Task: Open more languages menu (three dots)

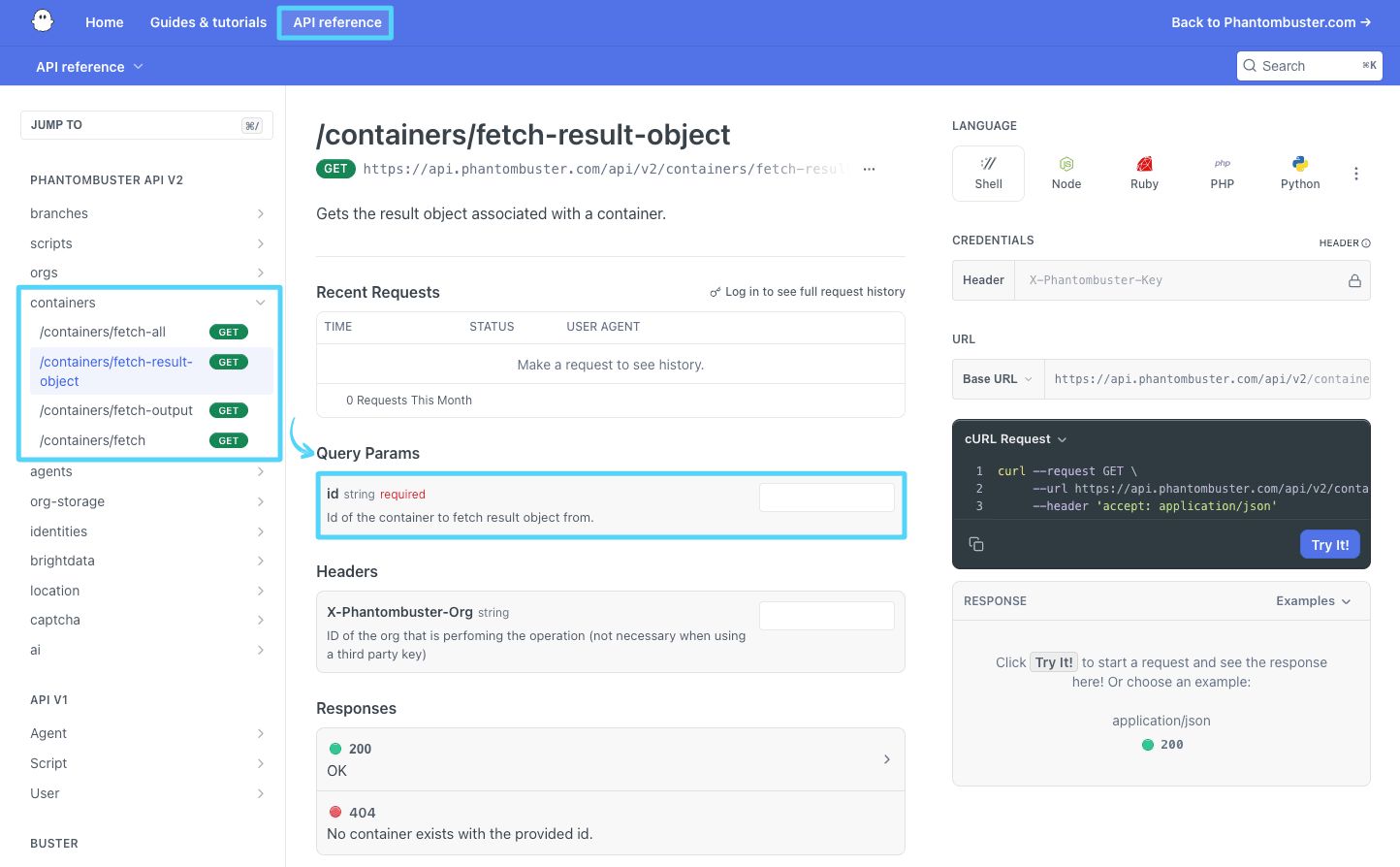Action: 1356,174
